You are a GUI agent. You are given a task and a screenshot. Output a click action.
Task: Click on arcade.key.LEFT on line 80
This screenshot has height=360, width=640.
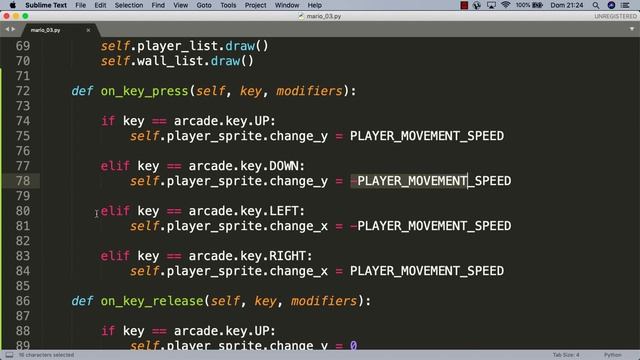pyautogui.click(x=244, y=211)
